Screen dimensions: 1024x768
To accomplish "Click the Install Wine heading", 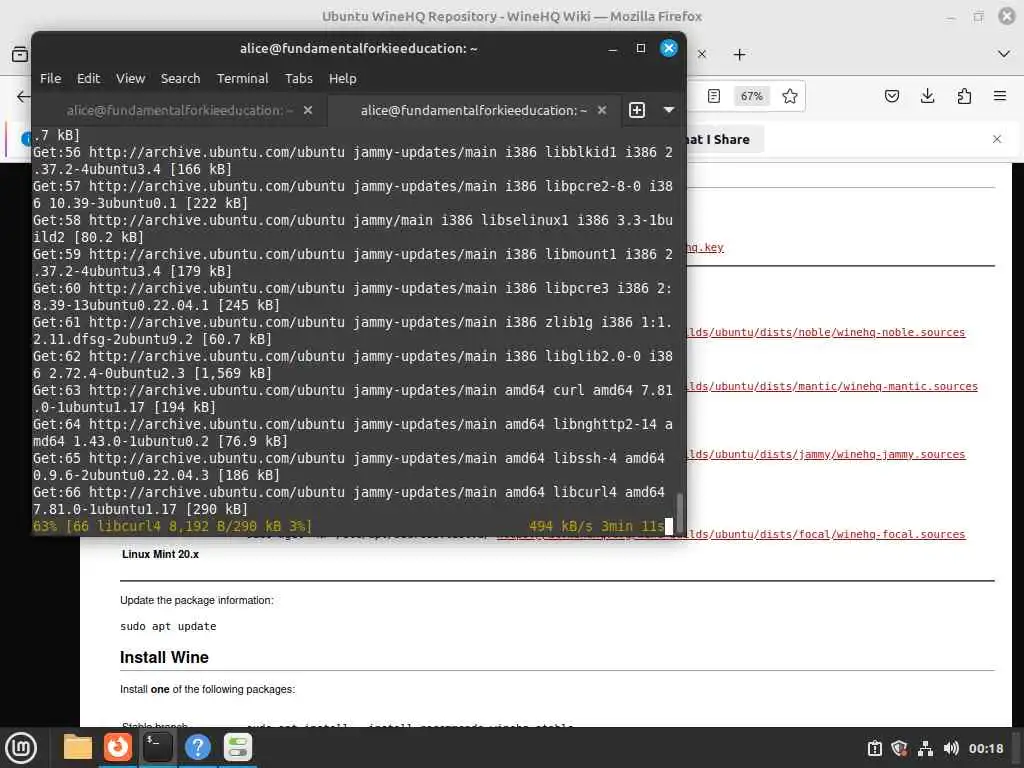I will [x=164, y=658].
